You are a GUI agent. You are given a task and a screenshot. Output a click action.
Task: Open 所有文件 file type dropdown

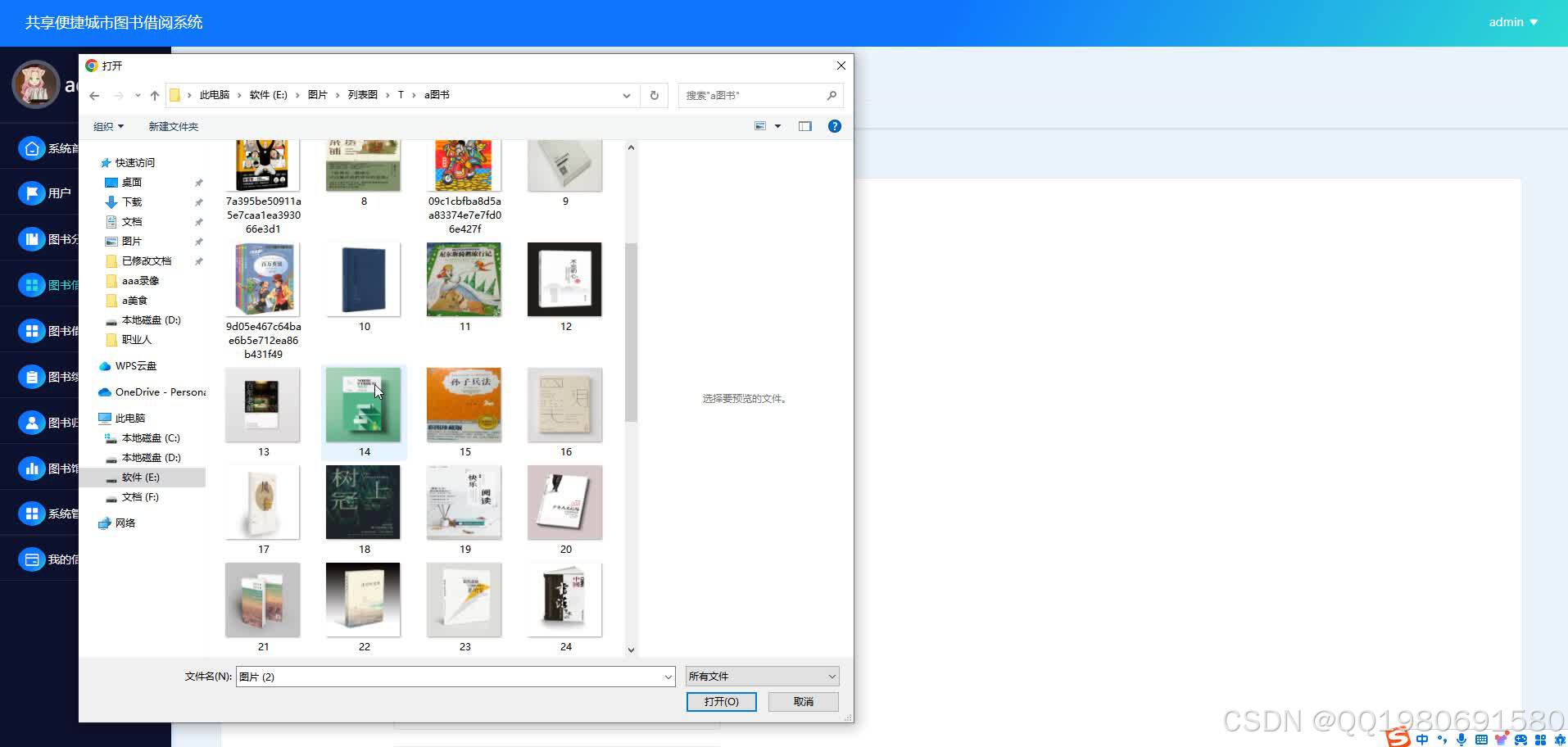coord(762,677)
